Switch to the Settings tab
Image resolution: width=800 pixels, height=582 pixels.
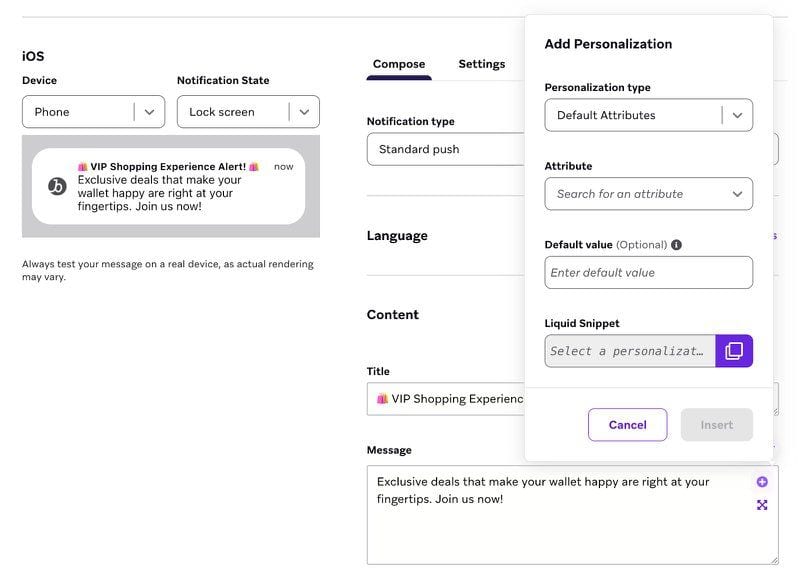pyautogui.click(x=482, y=64)
